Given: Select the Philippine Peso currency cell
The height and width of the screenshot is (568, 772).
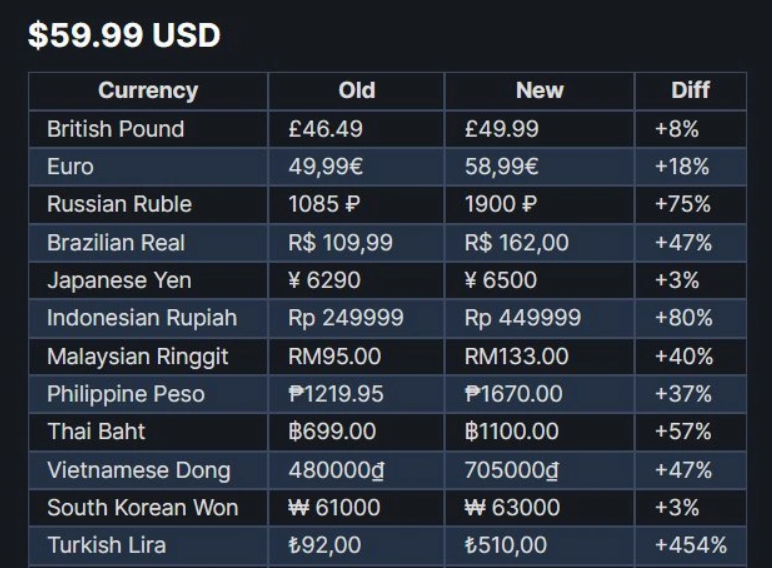Looking at the screenshot, I should point(126,395).
